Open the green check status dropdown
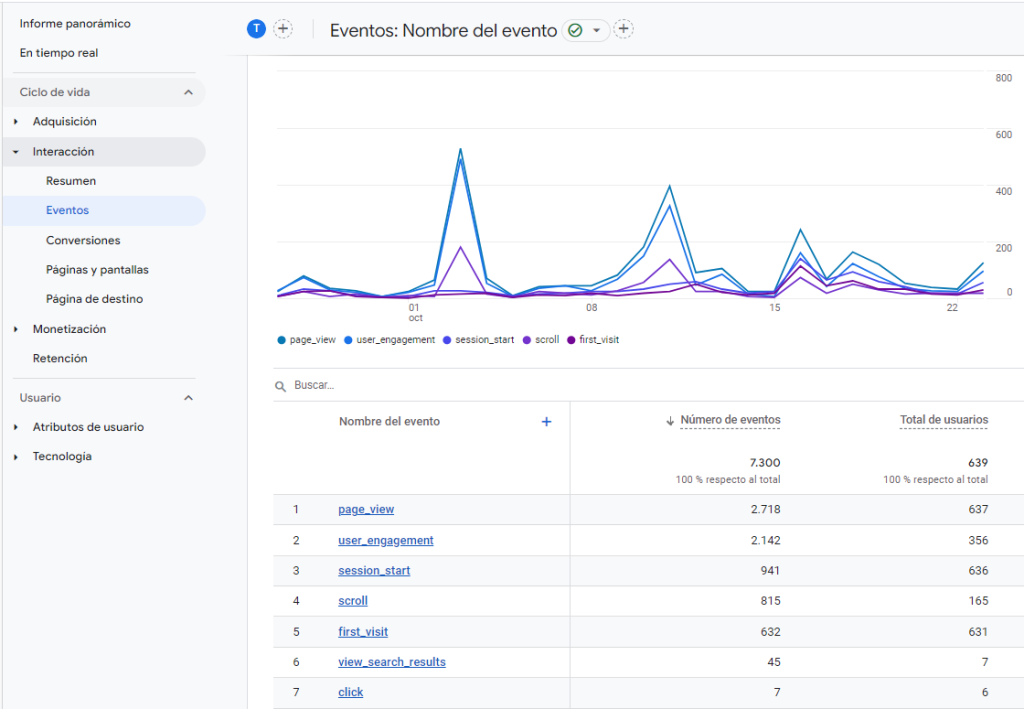This screenshot has height=709, width=1024. click(585, 30)
